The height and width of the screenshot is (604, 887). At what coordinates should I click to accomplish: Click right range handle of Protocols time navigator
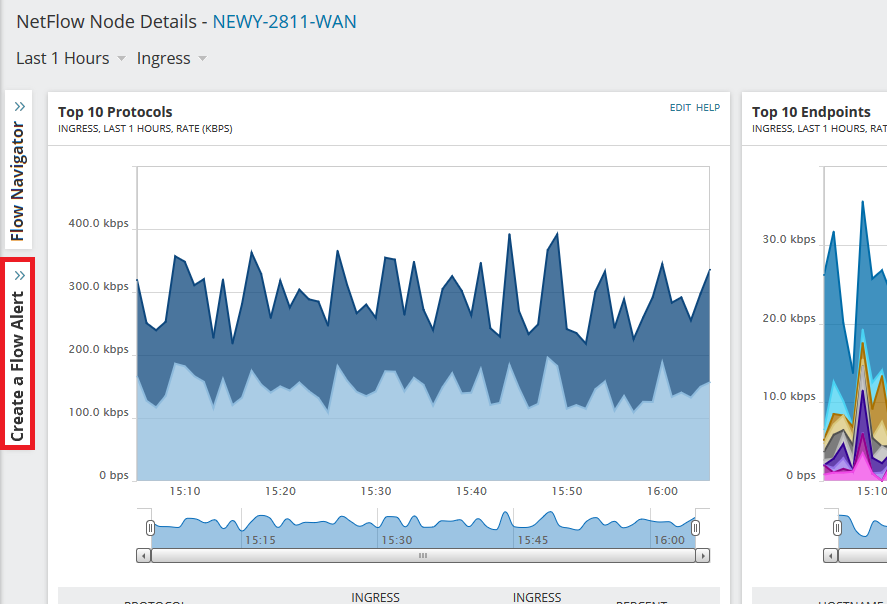(x=696, y=527)
